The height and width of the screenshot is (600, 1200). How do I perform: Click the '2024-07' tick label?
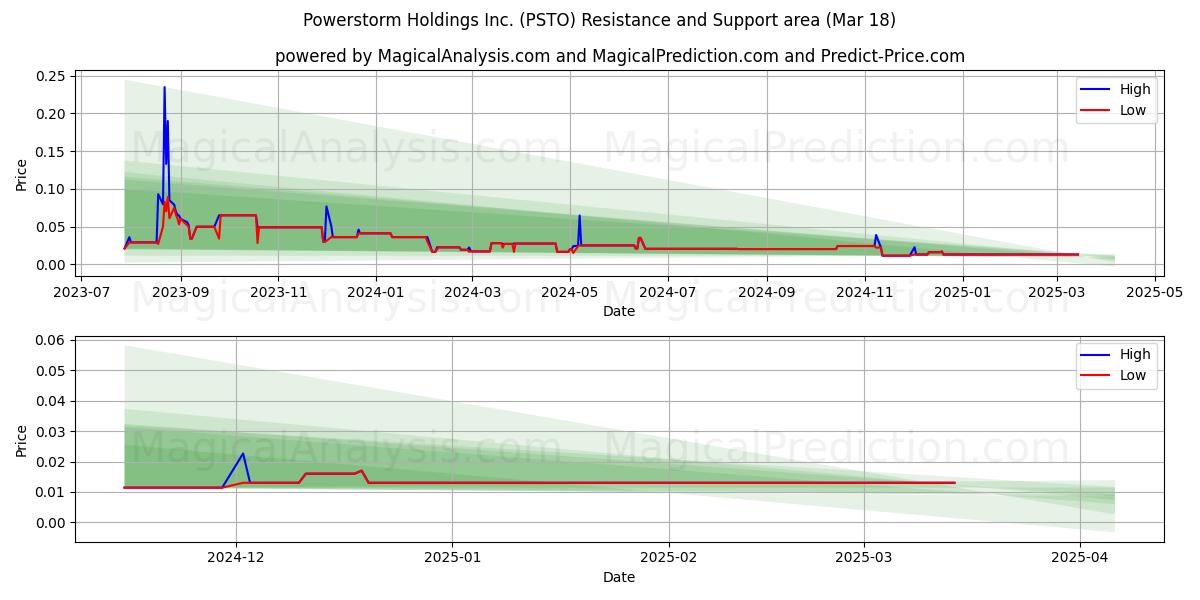point(668,292)
